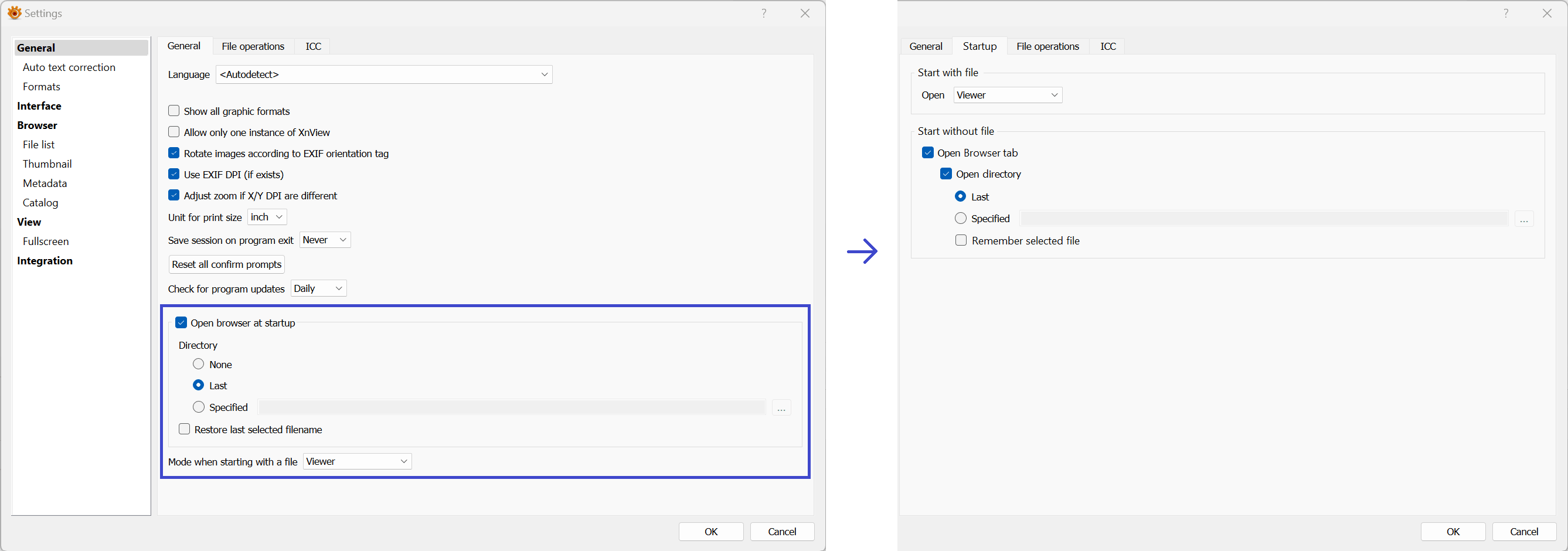Open the Language Autodetect dropdown

[383, 74]
